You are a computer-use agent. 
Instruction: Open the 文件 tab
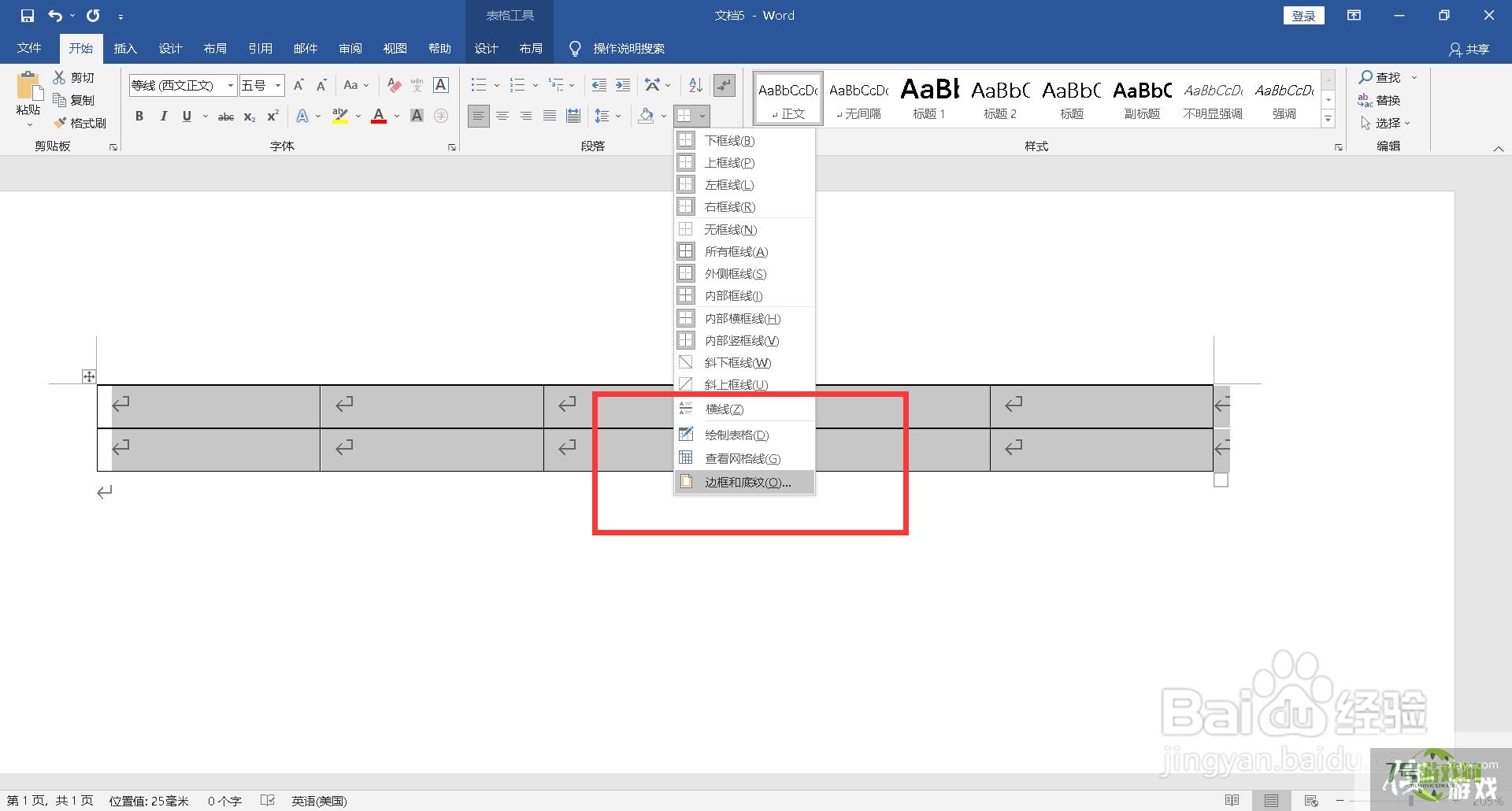click(29, 49)
